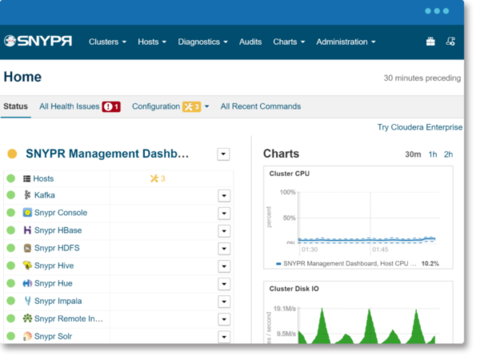Open the Administration menu
Viewport: 480px width, 360px height.
[346, 42]
